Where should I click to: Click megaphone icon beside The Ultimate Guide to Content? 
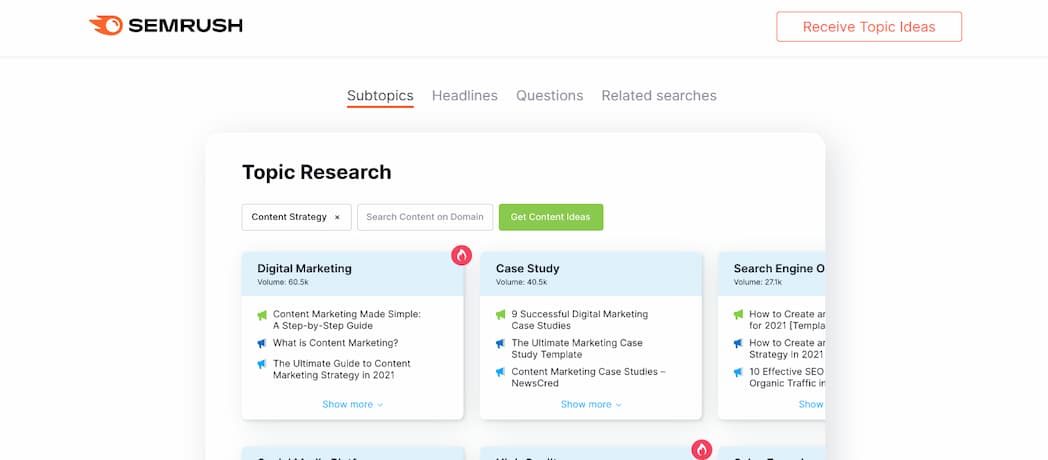[262, 364]
